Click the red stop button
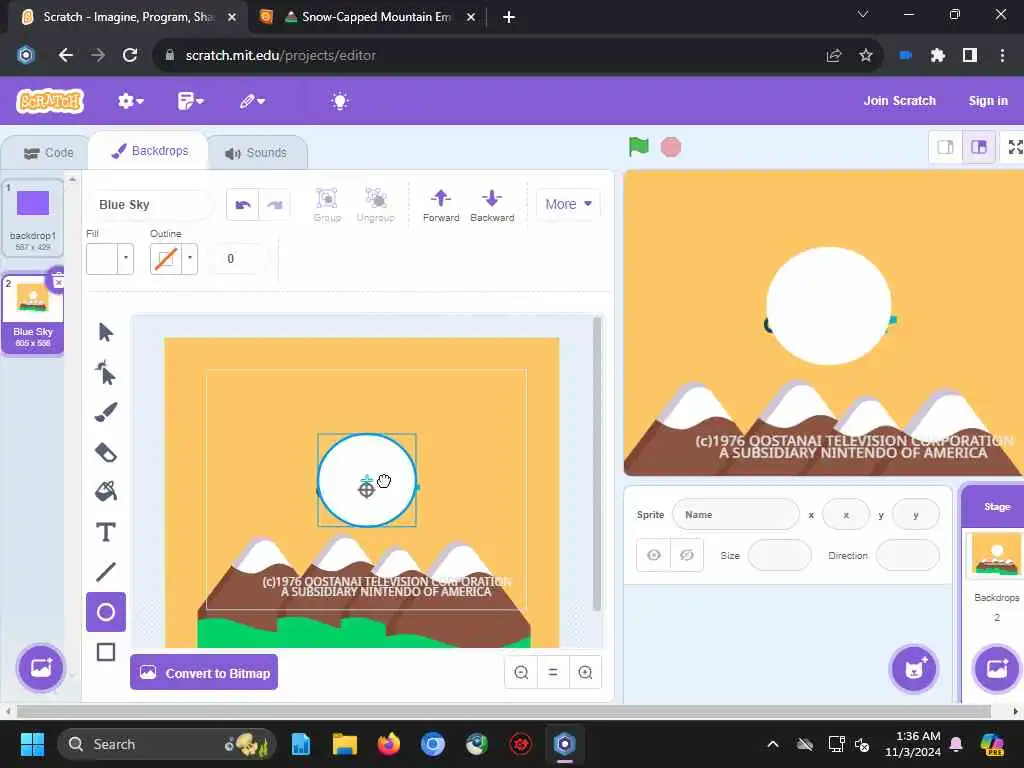Viewport: 1024px width, 768px height. [x=671, y=147]
